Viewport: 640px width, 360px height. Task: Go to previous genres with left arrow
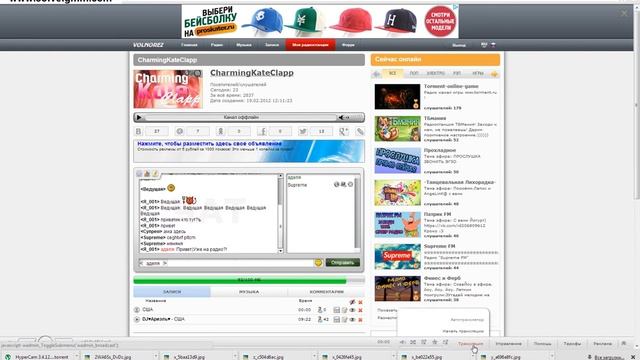click(376, 74)
